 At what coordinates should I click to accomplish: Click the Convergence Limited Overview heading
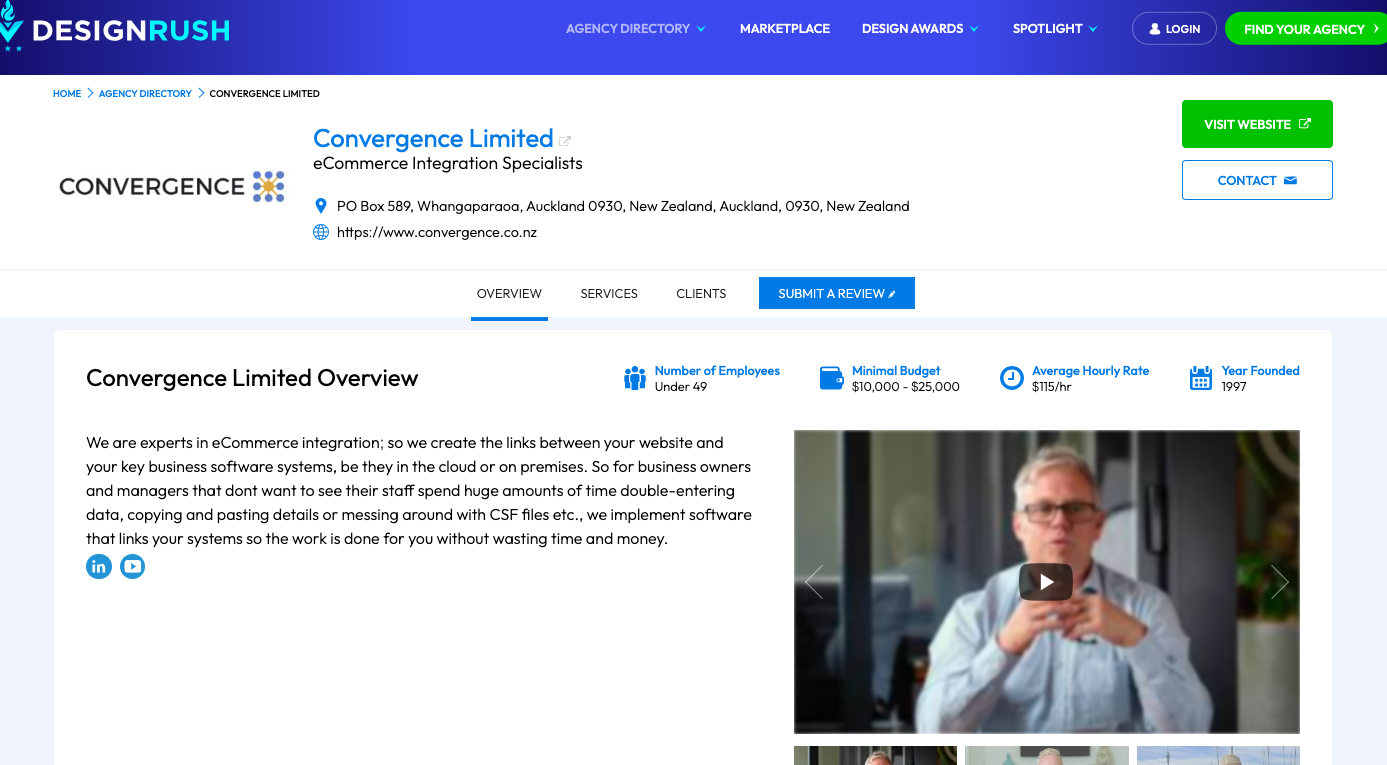252,378
